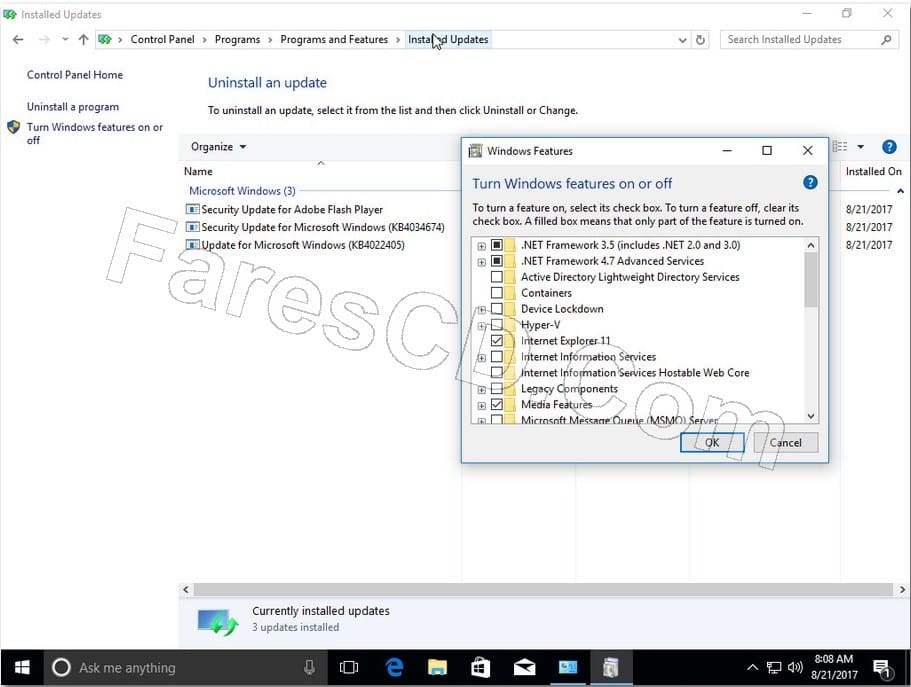Enable Internet Information Services checkbox
This screenshot has width=911, height=687.
tap(497, 356)
